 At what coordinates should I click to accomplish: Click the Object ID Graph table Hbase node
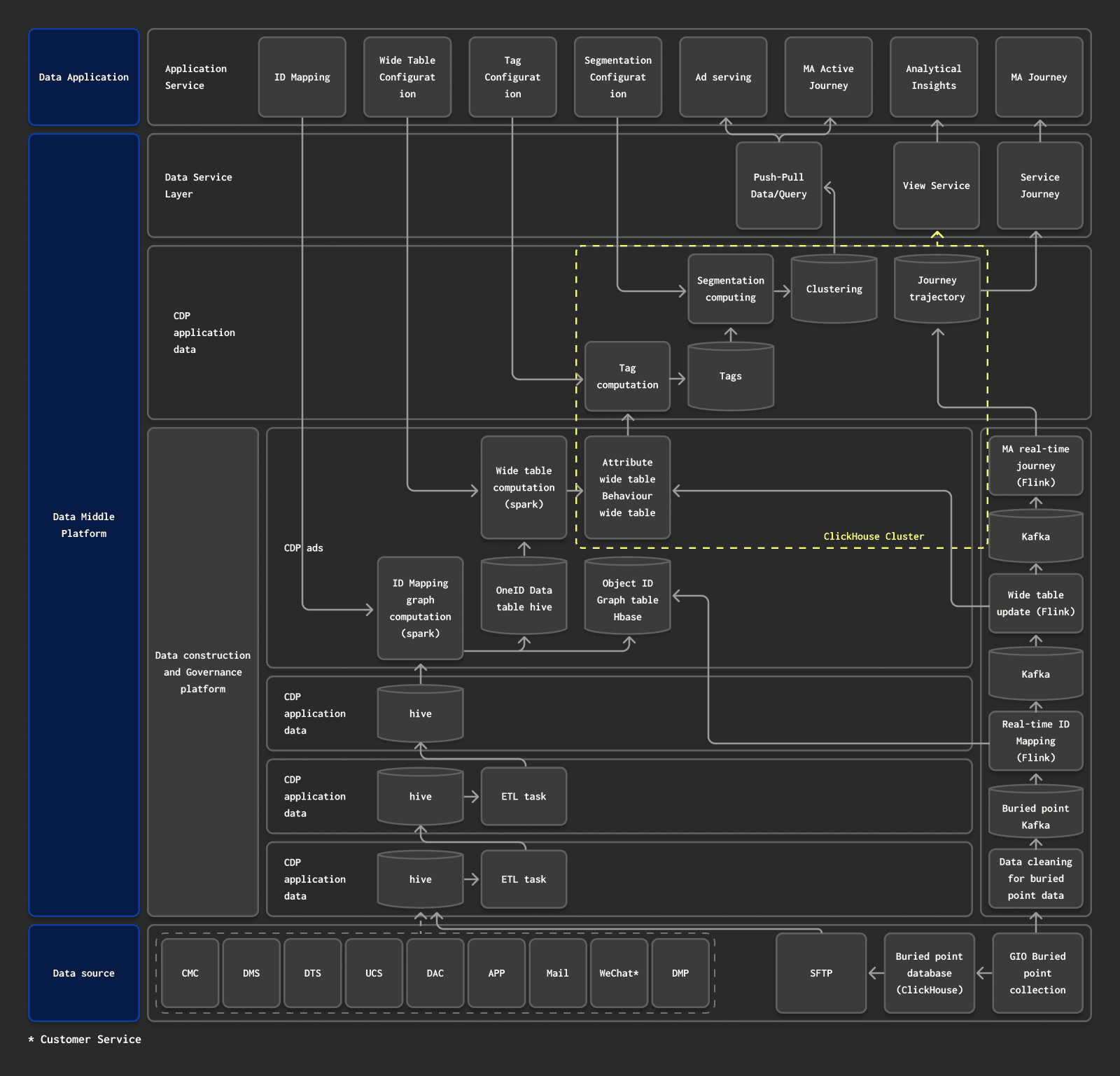tap(627, 600)
